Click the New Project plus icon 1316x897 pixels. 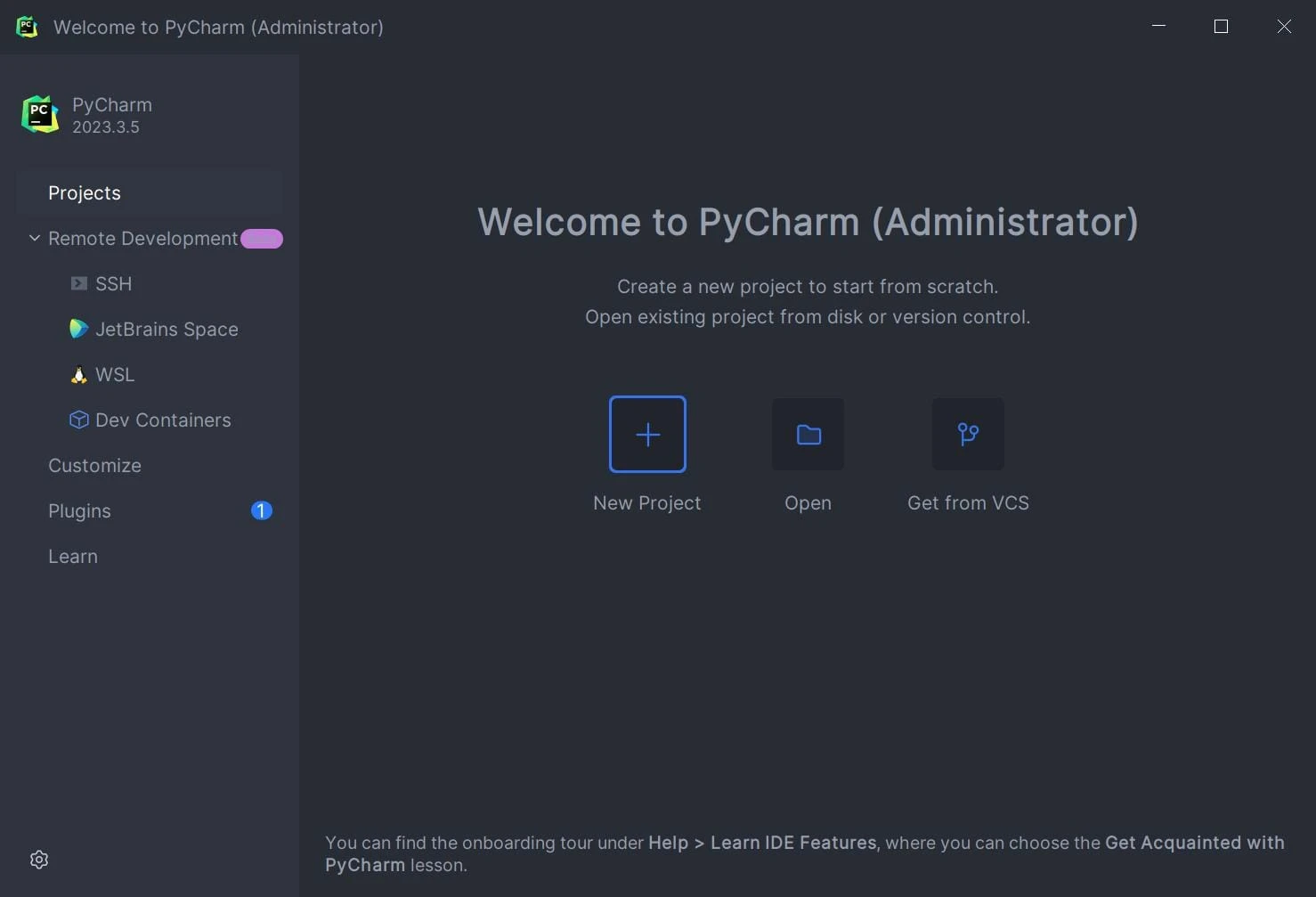click(646, 435)
